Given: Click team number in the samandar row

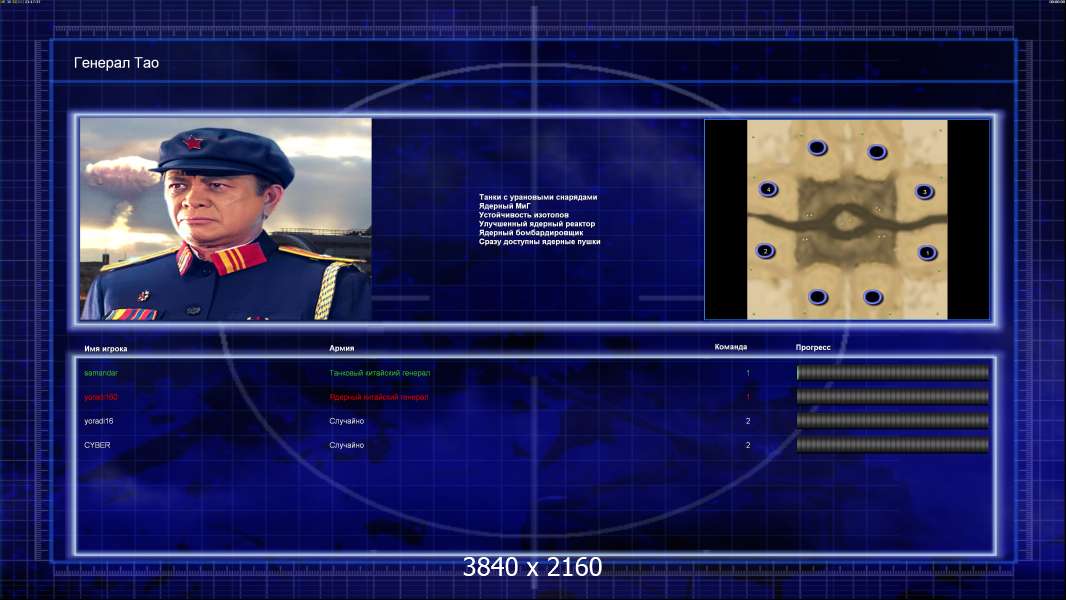Looking at the screenshot, I should point(748,373).
